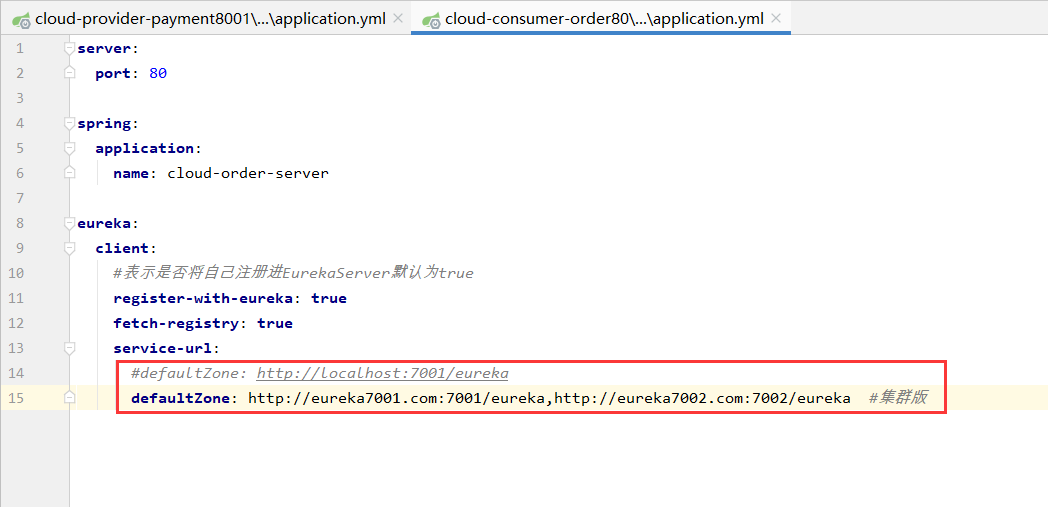Open the http://localhost:7001/eureka link
Viewport: 1048px width, 507px height.
[382, 373]
